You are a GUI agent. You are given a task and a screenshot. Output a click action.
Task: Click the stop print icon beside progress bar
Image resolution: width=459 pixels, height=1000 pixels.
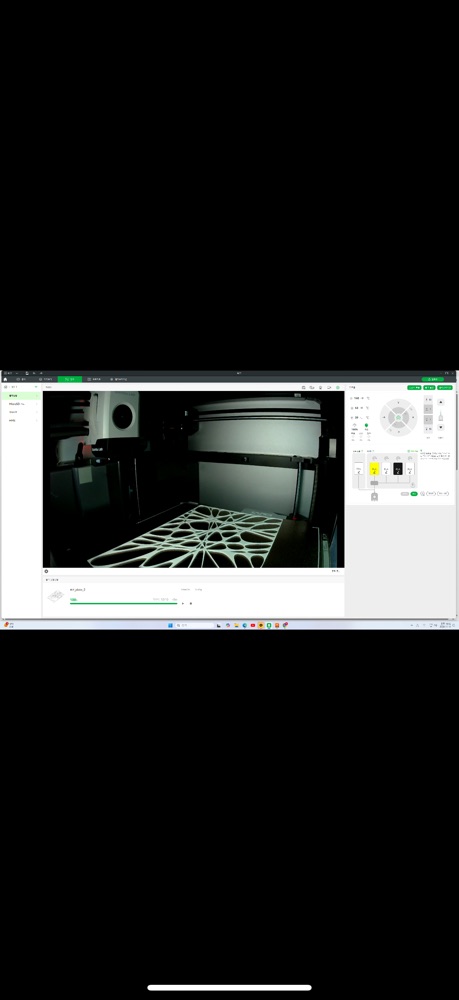[191, 603]
